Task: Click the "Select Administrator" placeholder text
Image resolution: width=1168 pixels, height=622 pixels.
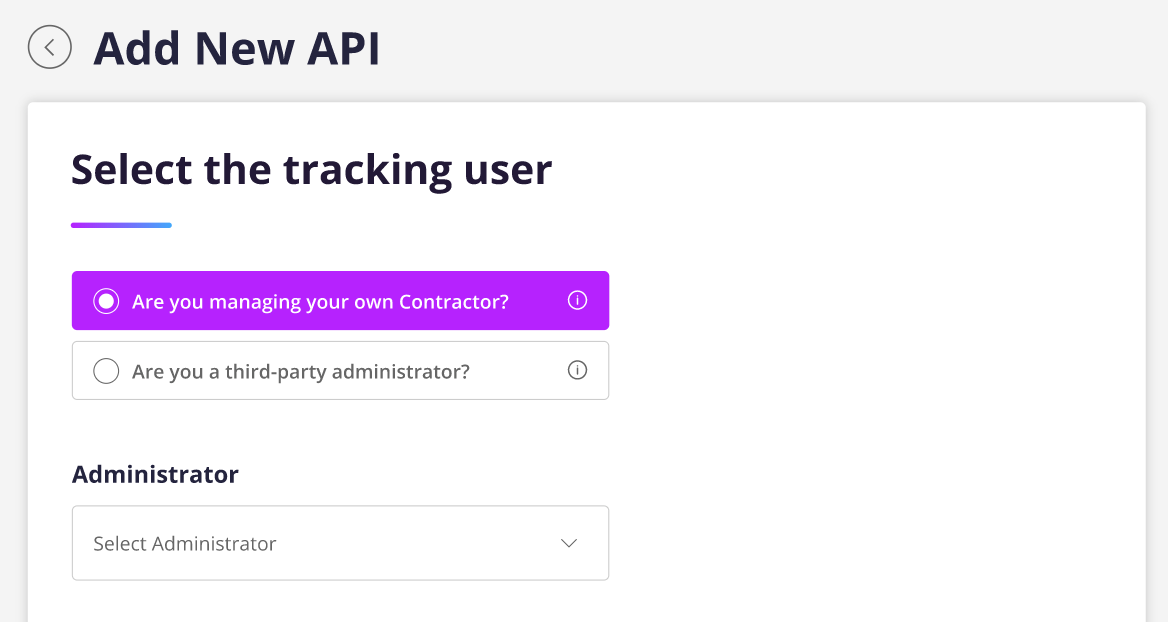Action: coord(185,544)
